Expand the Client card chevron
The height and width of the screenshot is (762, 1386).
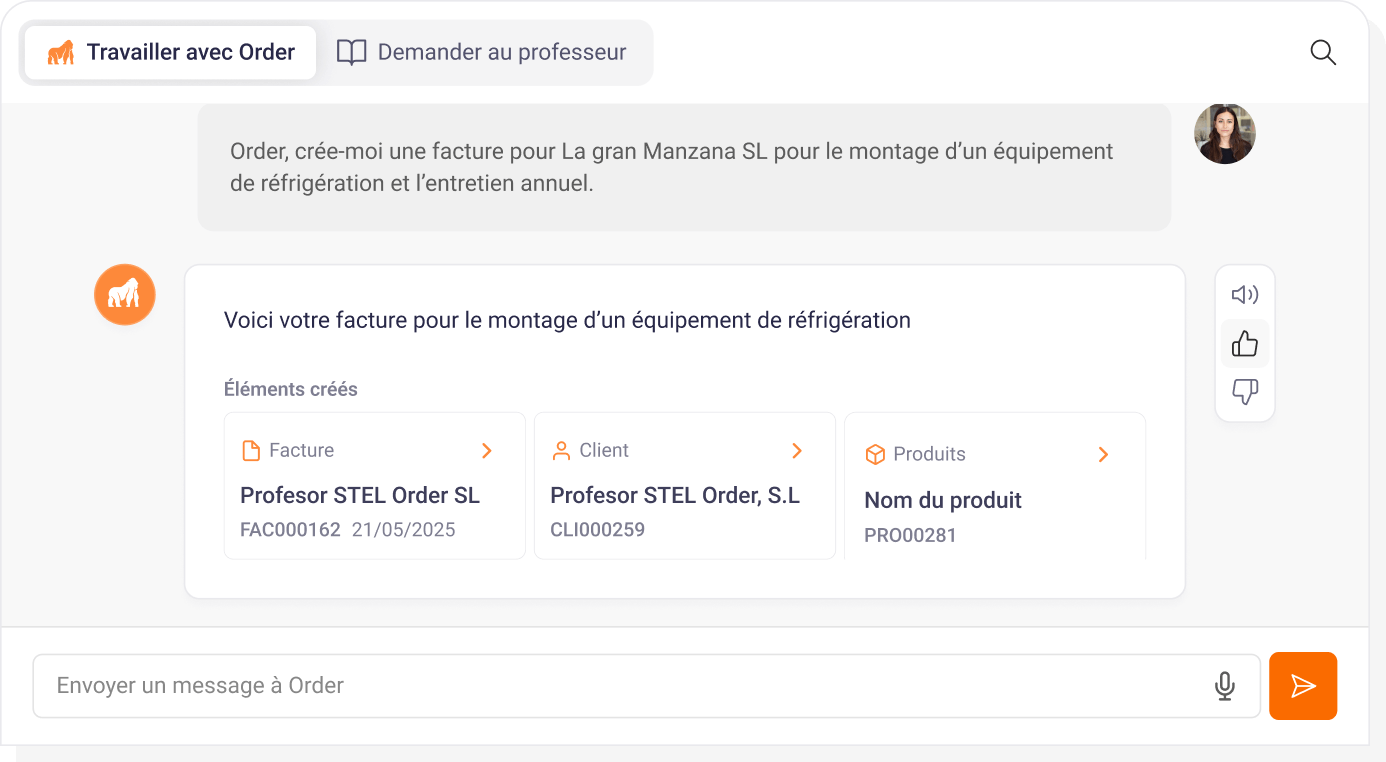click(797, 451)
